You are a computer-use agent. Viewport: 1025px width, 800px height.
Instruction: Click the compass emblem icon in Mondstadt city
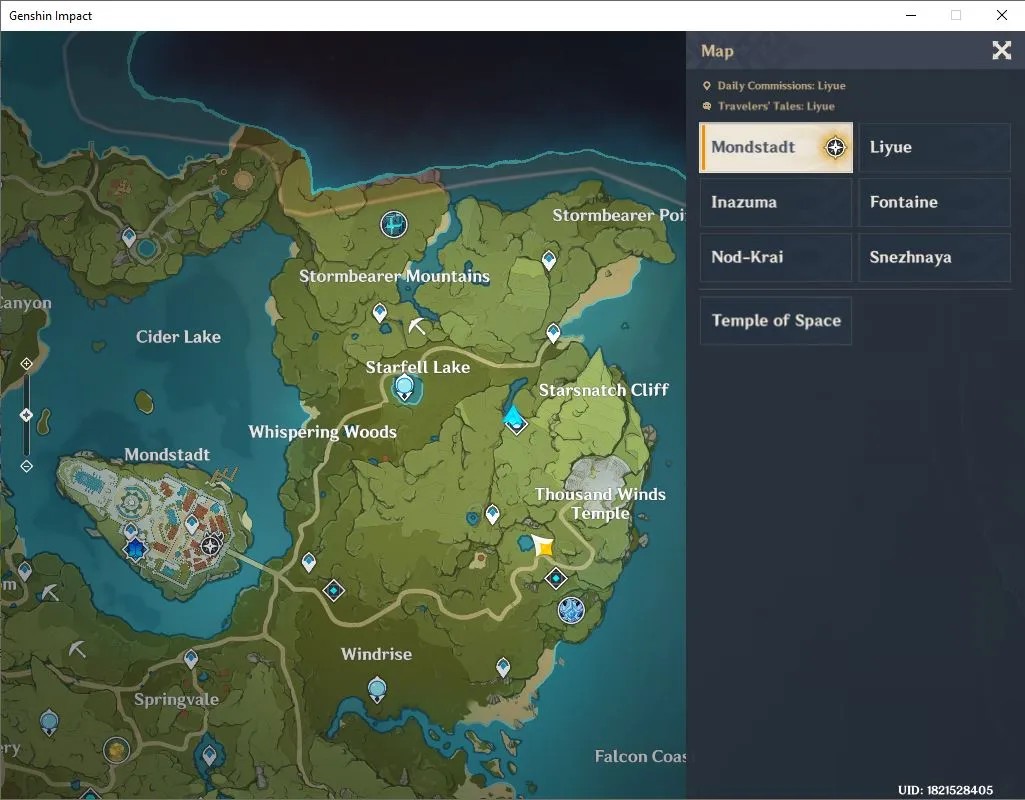[x=211, y=544]
